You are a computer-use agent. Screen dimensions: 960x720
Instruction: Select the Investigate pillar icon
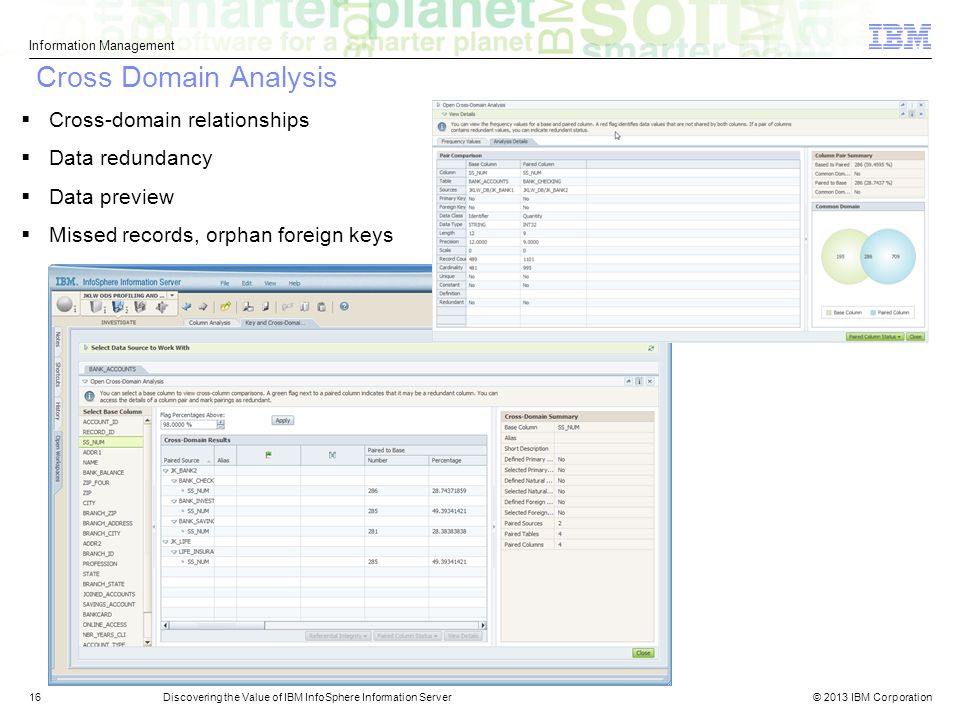click(118, 306)
